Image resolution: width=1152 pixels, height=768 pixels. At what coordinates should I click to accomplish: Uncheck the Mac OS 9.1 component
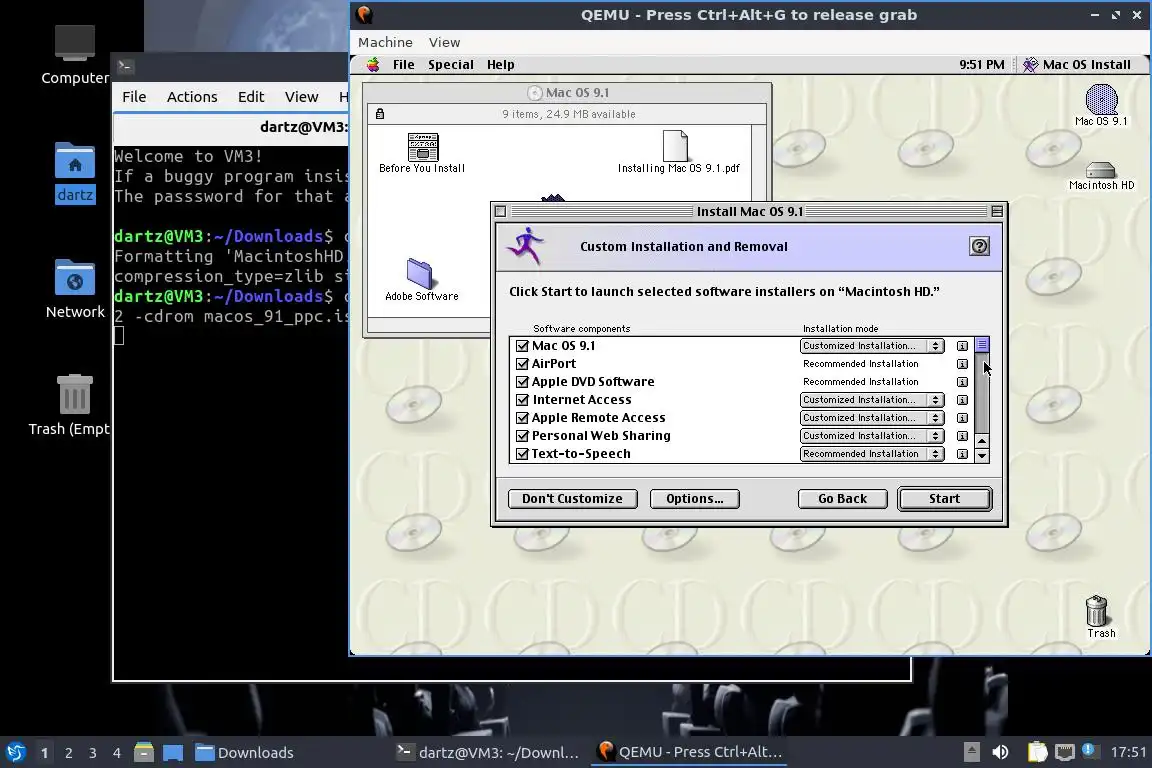click(x=522, y=345)
